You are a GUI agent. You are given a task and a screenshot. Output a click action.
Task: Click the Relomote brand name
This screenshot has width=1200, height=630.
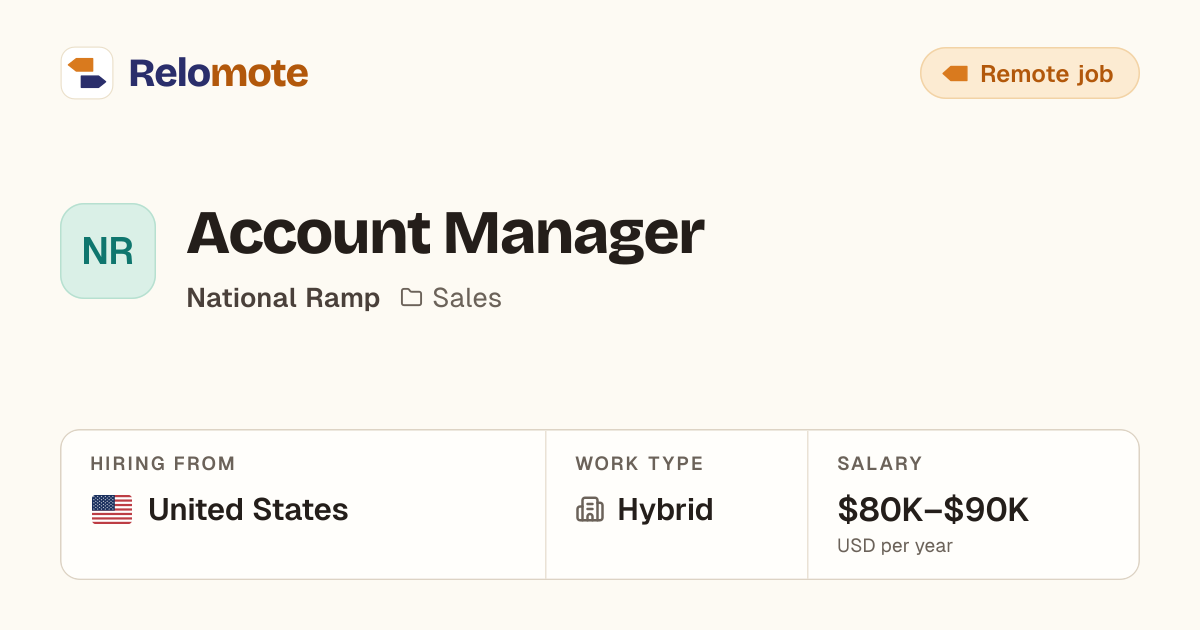218,73
